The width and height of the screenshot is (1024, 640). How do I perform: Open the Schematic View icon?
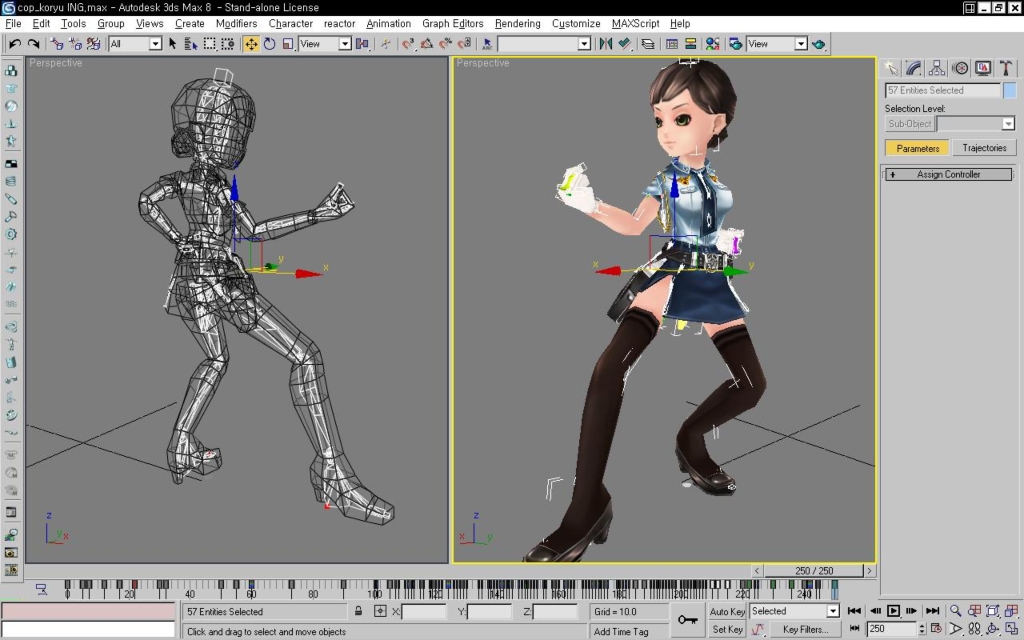[x=690, y=44]
